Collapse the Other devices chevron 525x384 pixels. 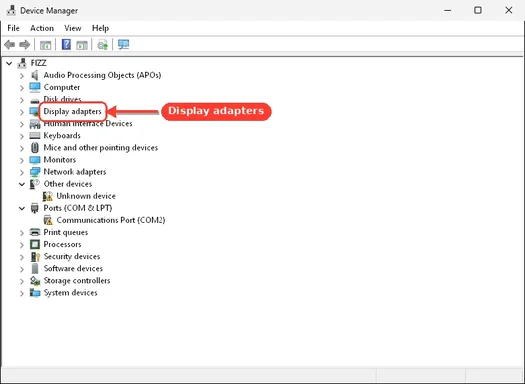tap(22, 184)
